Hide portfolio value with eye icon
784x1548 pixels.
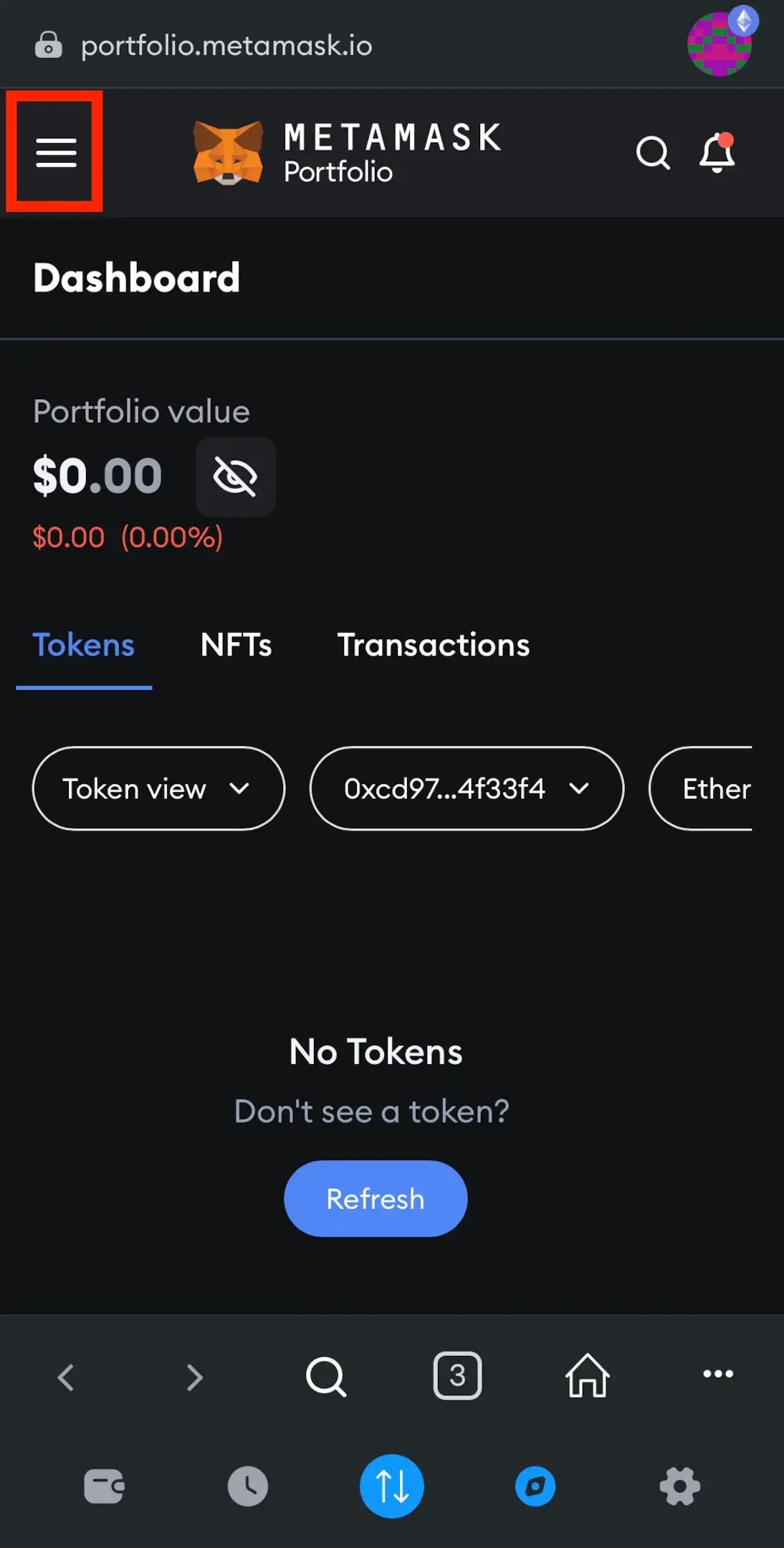pos(236,477)
